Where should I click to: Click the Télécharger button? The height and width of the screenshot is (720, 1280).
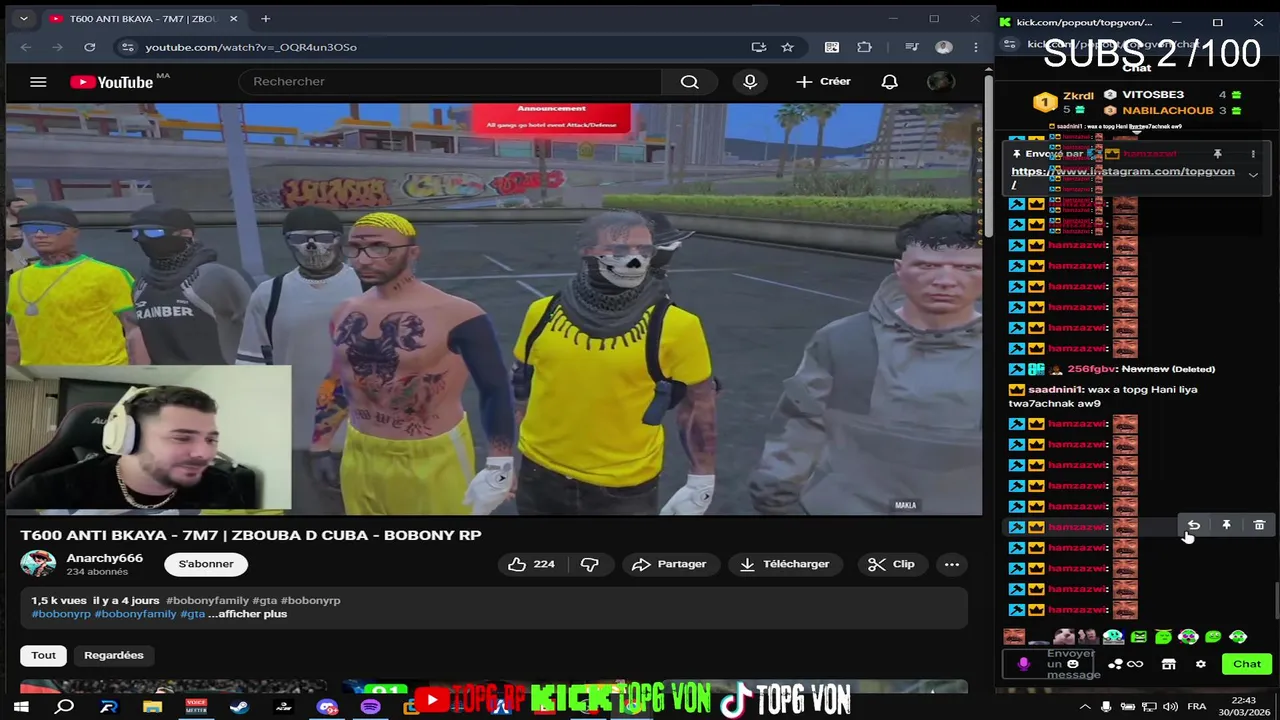coord(784,564)
